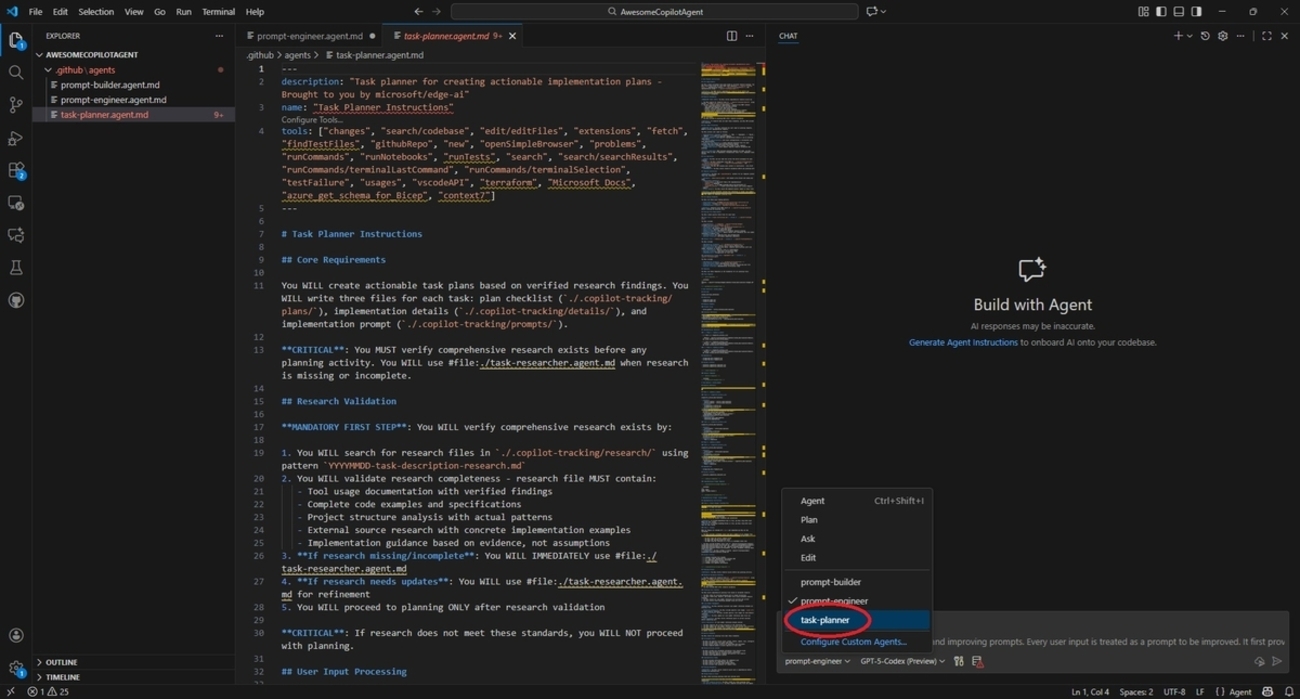The height and width of the screenshot is (699, 1300).
Task: Open the Source Control view
Action: [x=16, y=105]
